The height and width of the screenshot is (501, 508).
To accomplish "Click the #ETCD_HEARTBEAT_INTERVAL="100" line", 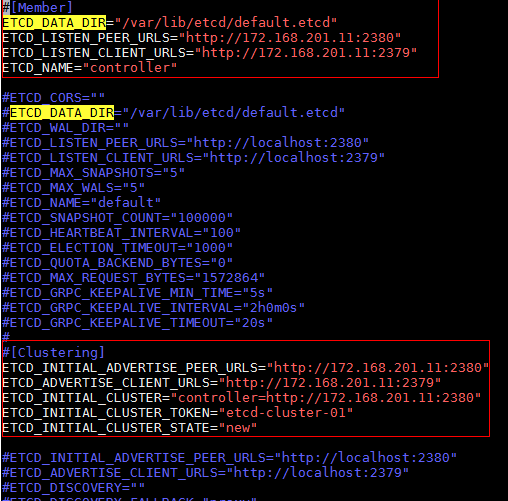I will click(x=121, y=233).
